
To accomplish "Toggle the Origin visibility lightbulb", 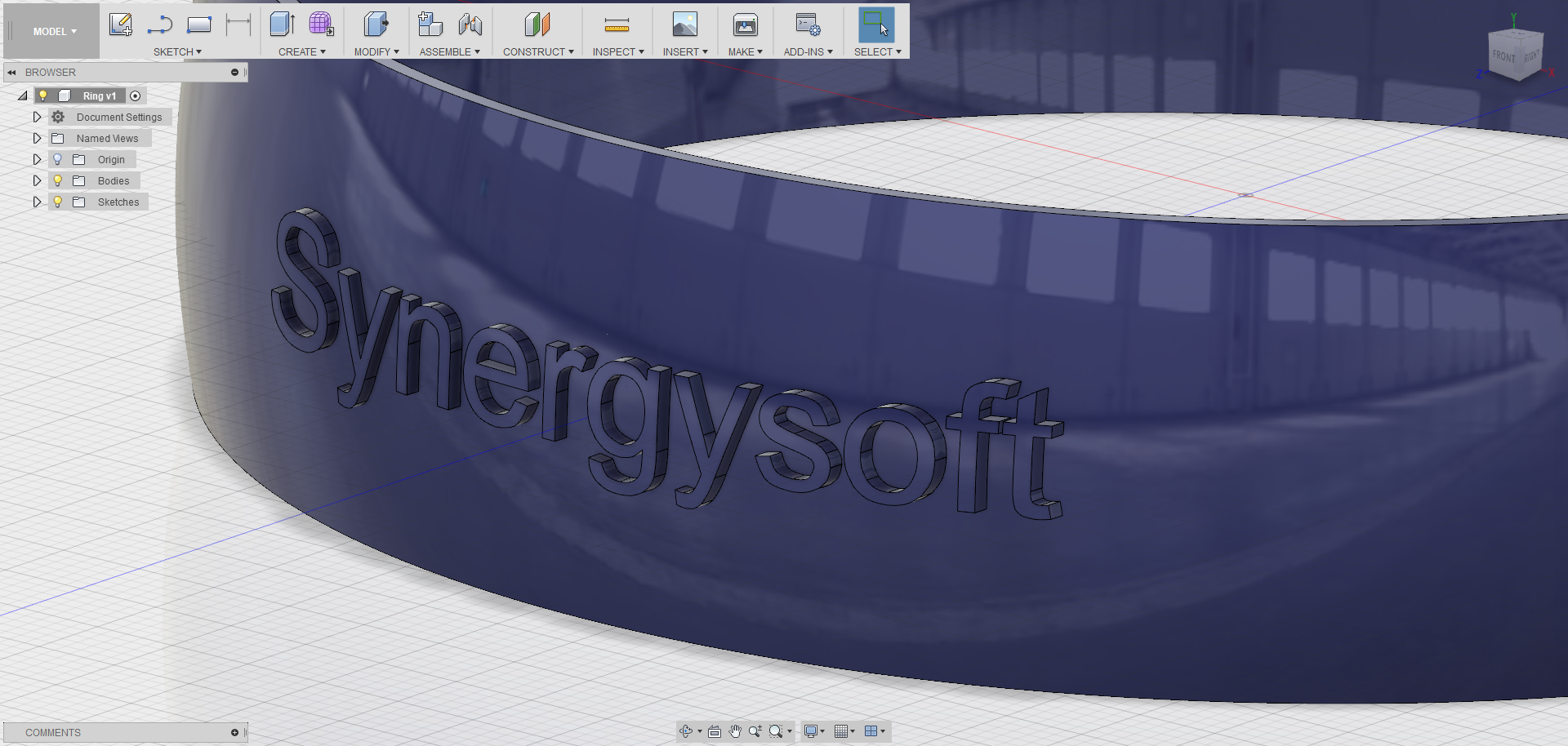I will tap(57, 159).
